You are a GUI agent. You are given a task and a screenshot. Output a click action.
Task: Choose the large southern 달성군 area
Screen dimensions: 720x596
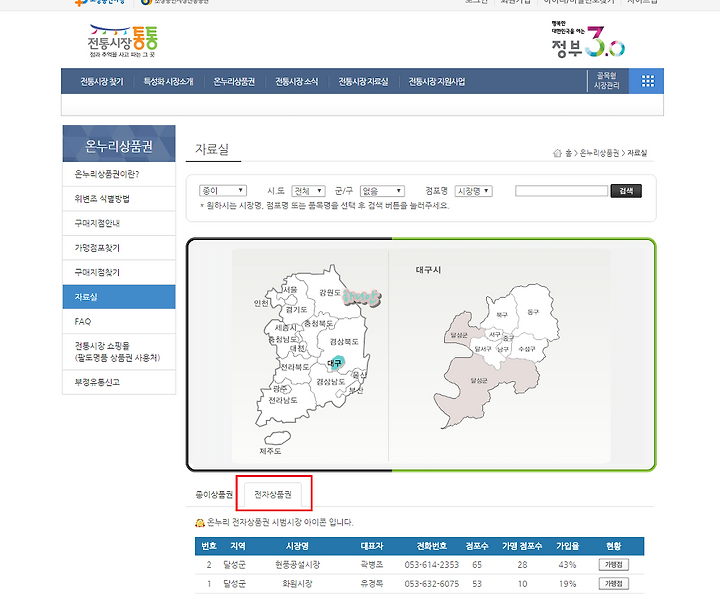[x=479, y=380]
